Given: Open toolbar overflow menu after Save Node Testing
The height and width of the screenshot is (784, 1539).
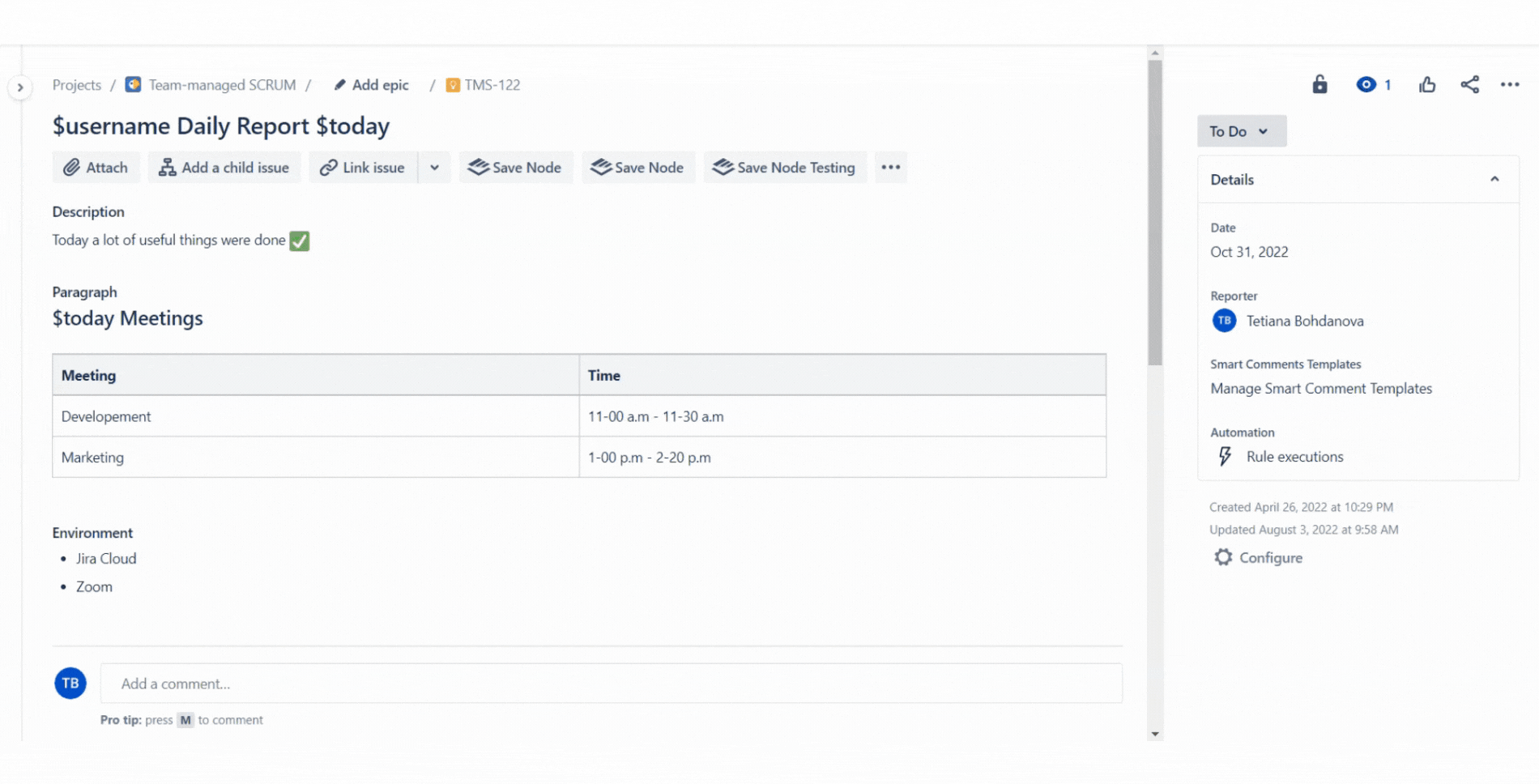Looking at the screenshot, I should point(890,168).
